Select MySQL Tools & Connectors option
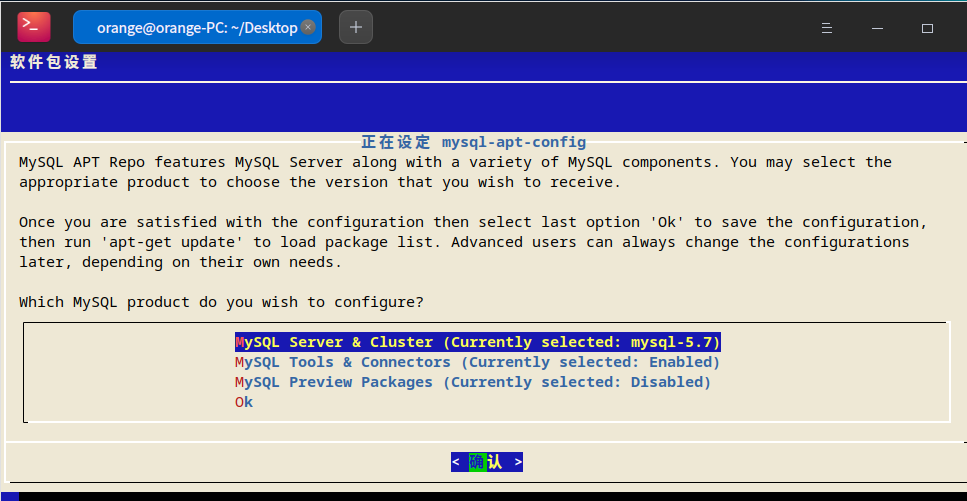The image size is (967, 501). click(x=477, y=362)
